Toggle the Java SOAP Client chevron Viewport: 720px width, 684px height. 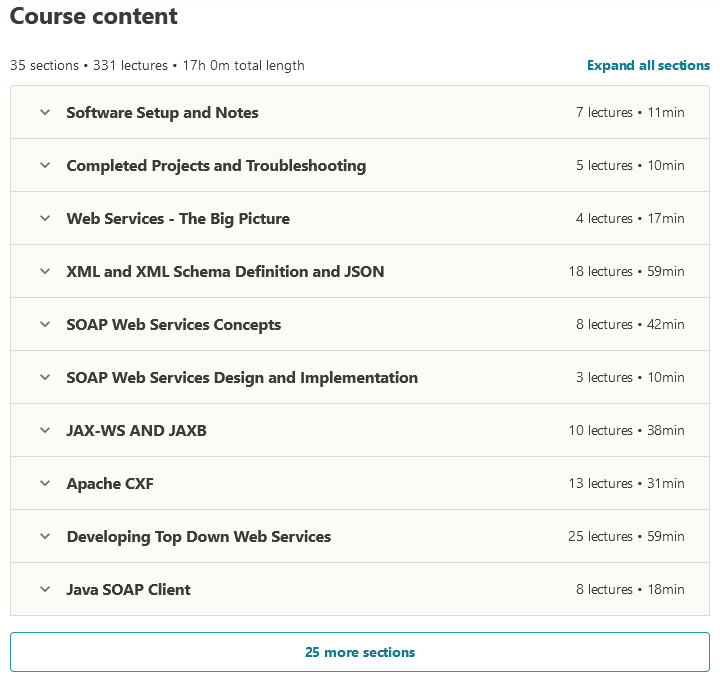coord(45,589)
